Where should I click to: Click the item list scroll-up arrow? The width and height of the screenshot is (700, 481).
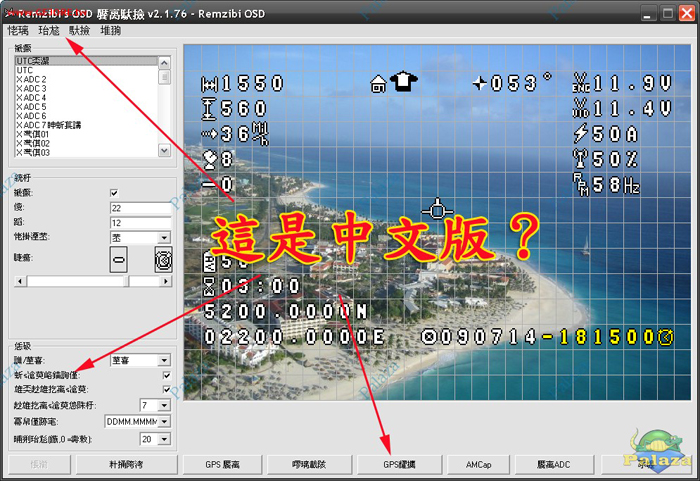tap(164, 63)
